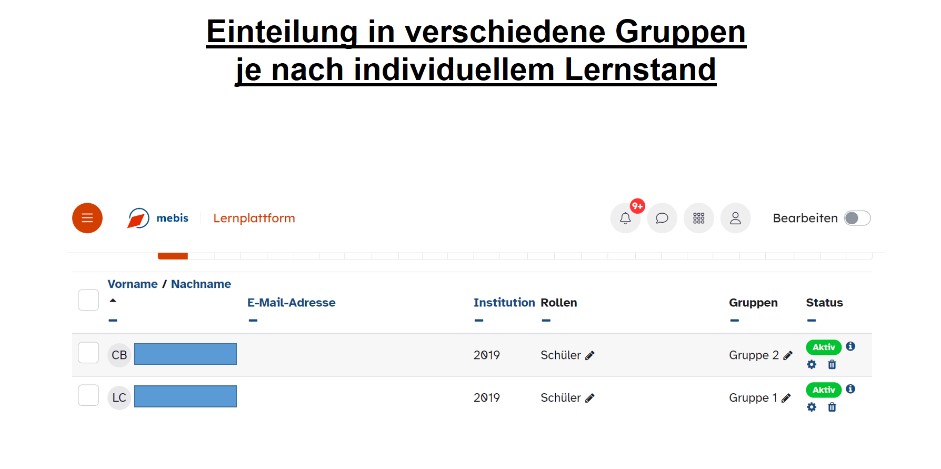This screenshot has width=941, height=469.
Task: Check the select-all header checkbox
Action: click(x=88, y=300)
